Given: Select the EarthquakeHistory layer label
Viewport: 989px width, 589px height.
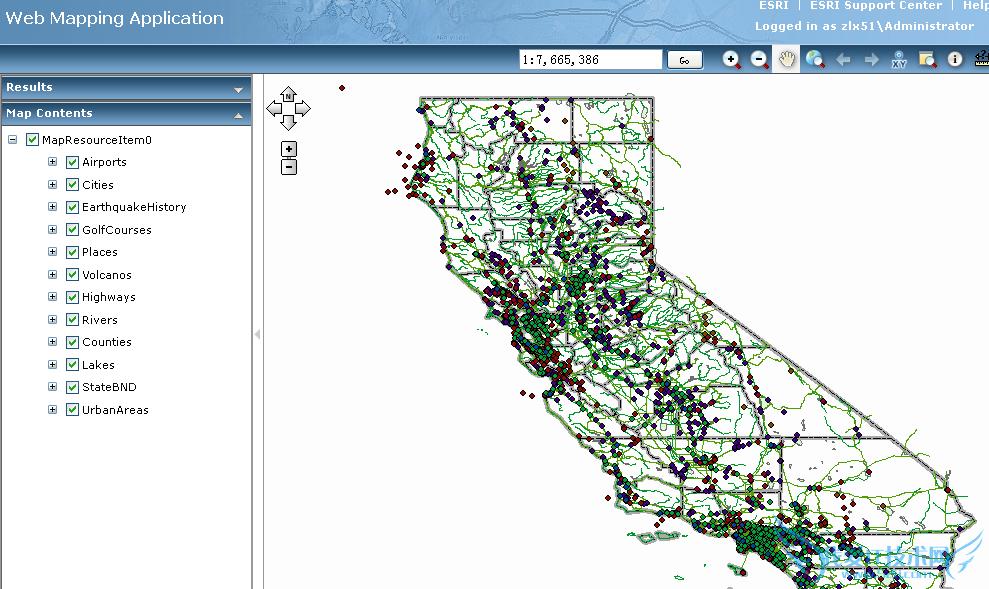Looking at the screenshot, I should point(134,207).
